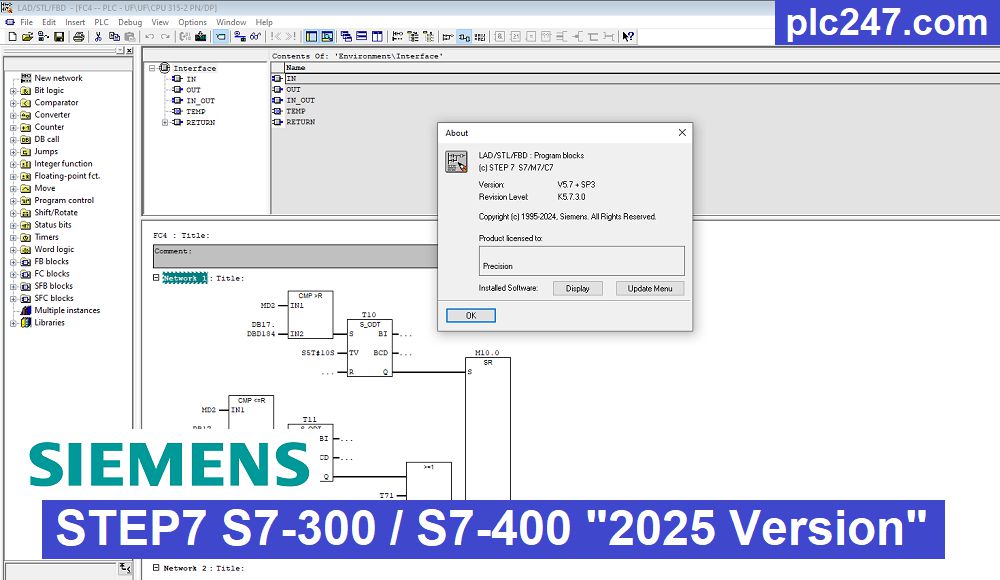
Task: Collapse Network 1 using its minus box
Action: (x=156, y=278)
